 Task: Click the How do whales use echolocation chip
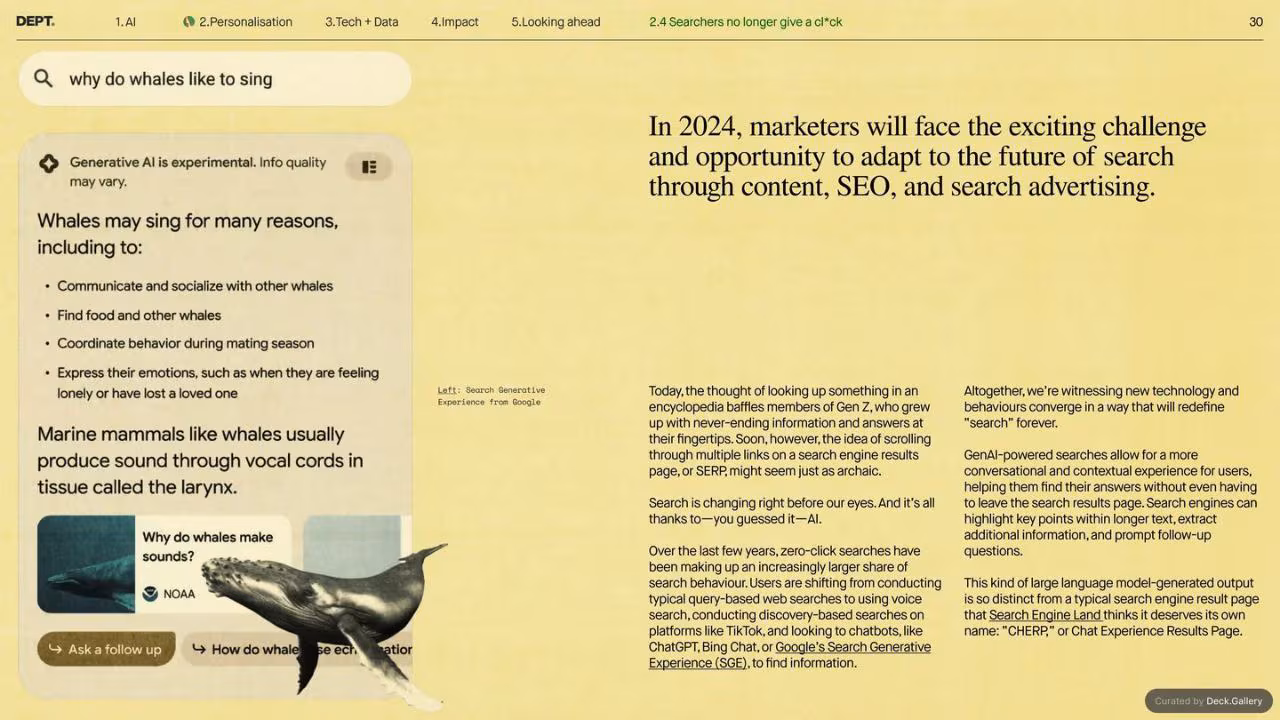298,649
